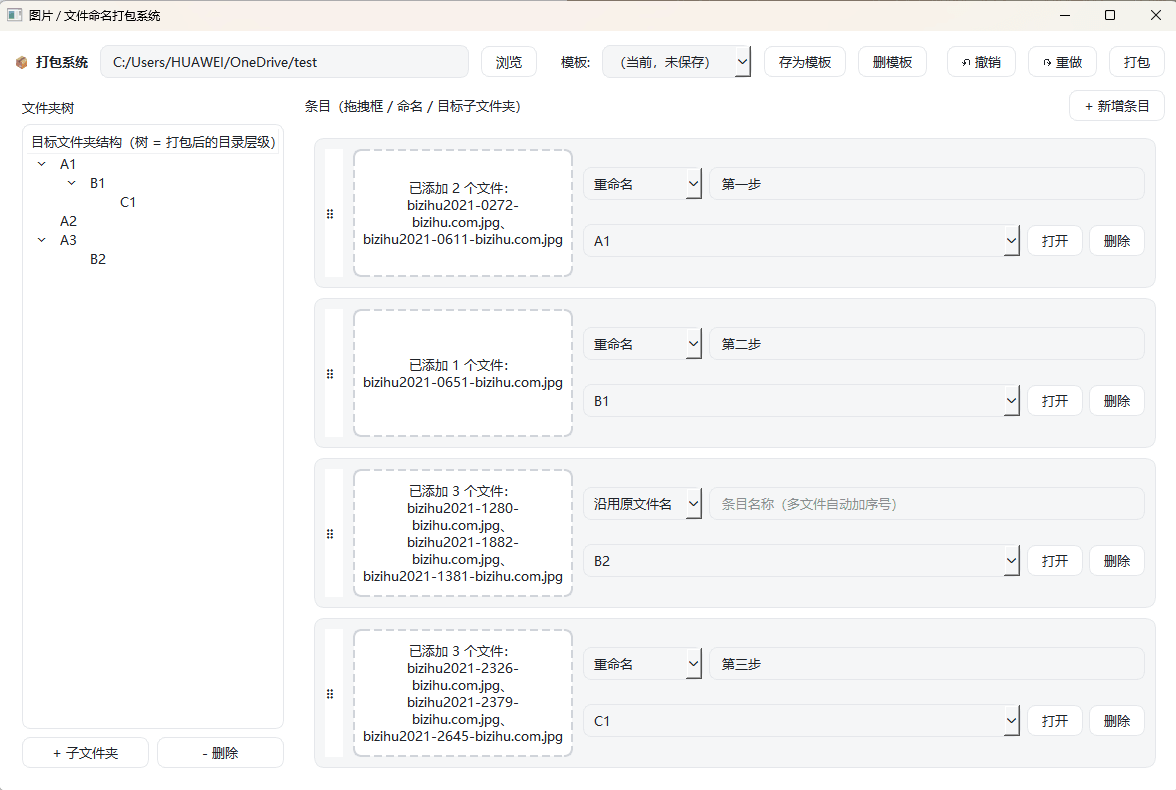Click the app icon in title bar

pos(14,15)
